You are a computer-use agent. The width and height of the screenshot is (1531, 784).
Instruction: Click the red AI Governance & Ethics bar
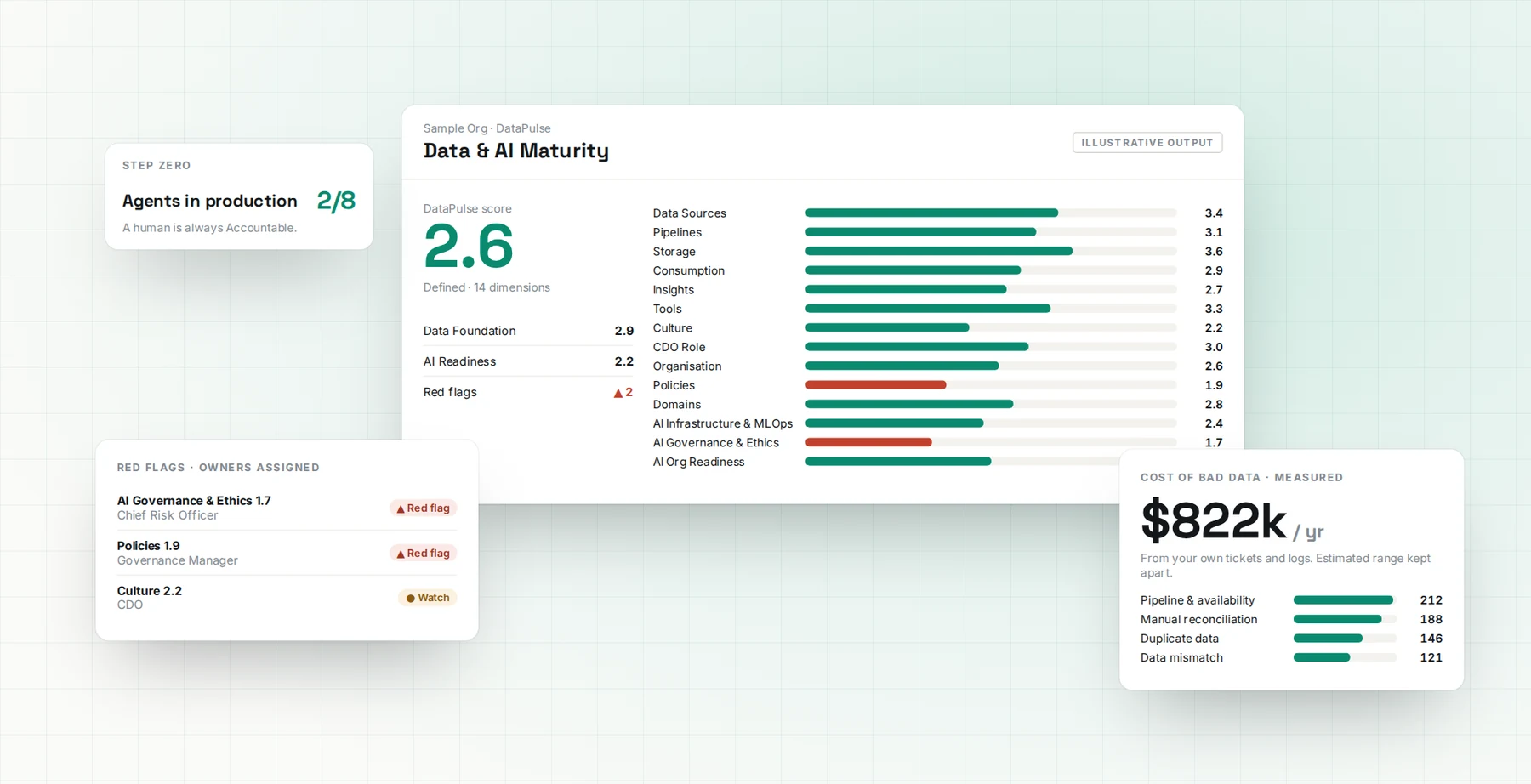pos(868,442)
